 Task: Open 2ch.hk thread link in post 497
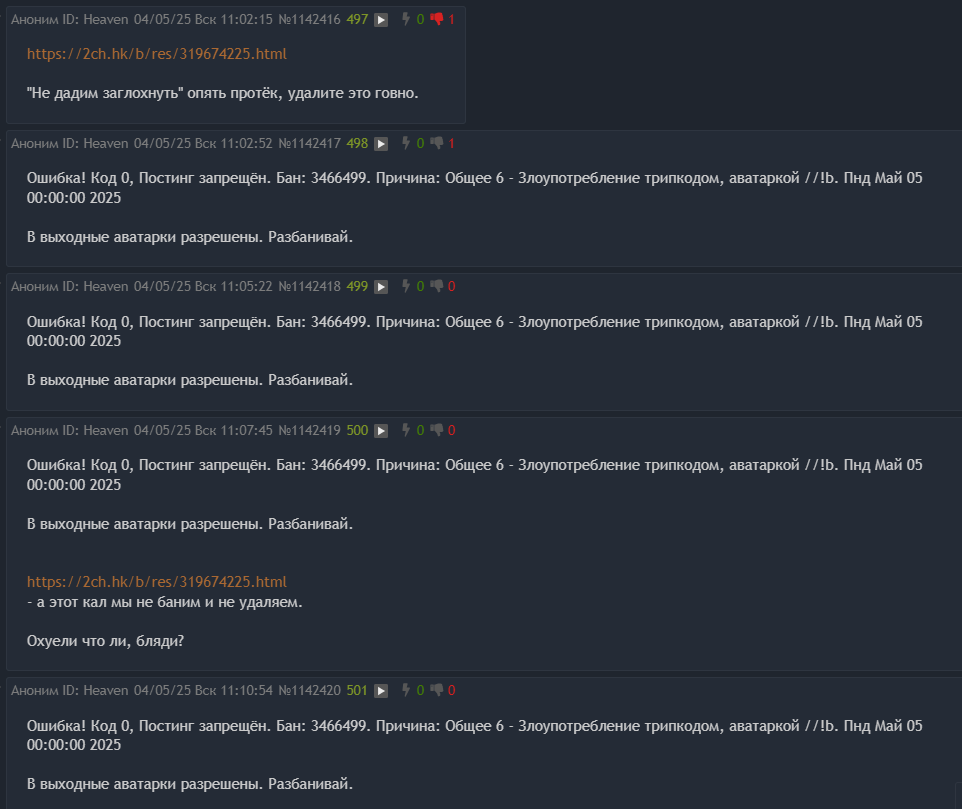pos(156,54)
